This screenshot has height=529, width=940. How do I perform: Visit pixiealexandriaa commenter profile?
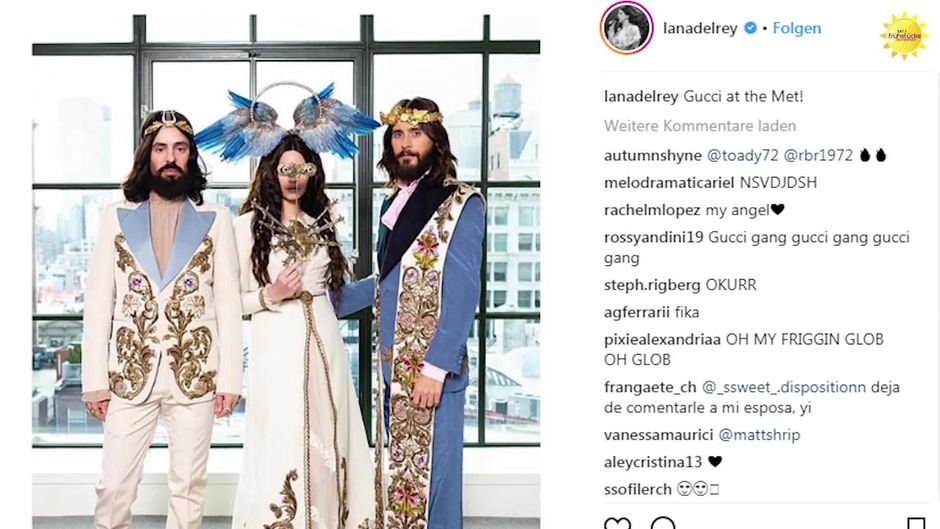(x=662, y=339)
